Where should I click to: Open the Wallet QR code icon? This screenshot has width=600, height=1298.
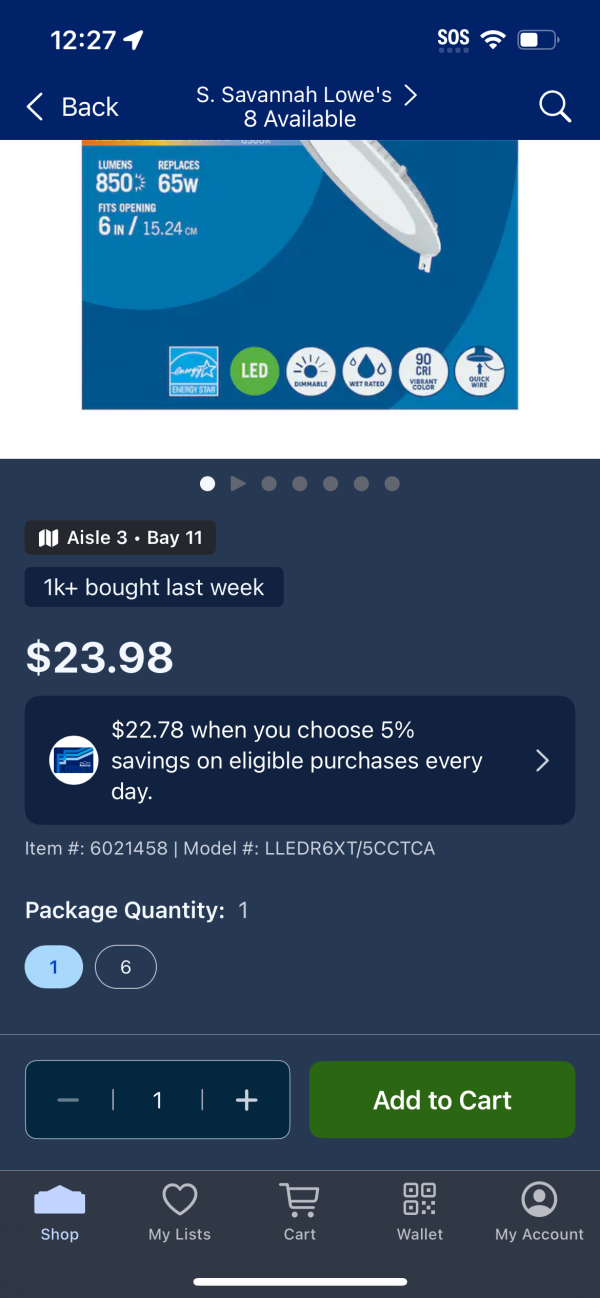(419, 1198)
